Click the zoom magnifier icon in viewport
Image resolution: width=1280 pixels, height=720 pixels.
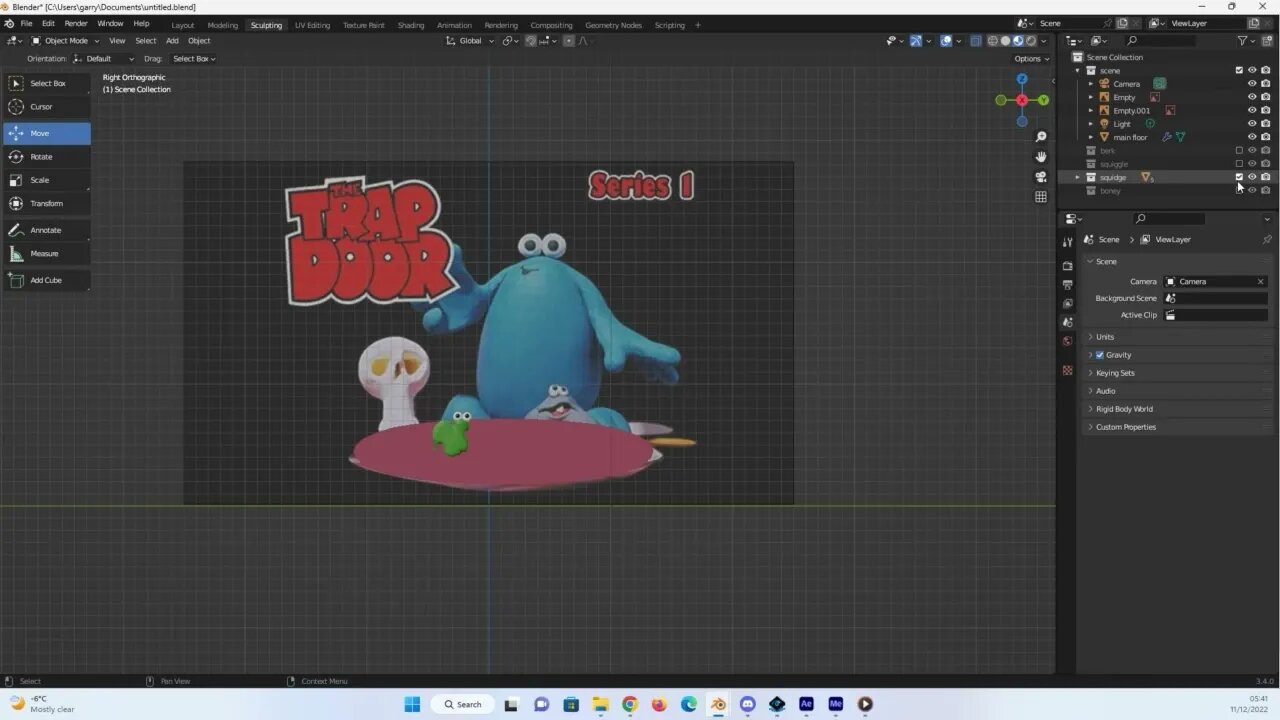[x=1041, y=137]
